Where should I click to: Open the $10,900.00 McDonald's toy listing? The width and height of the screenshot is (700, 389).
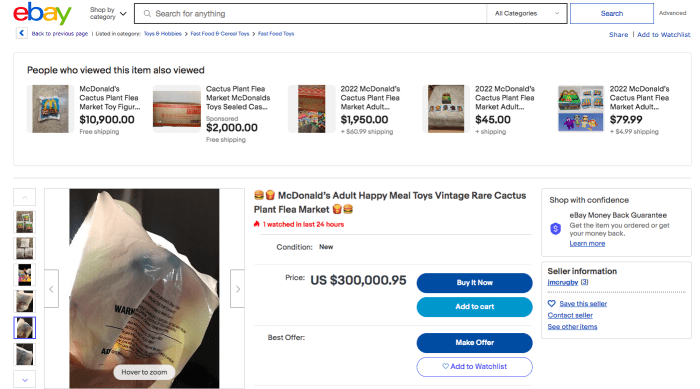pos(83,109)
